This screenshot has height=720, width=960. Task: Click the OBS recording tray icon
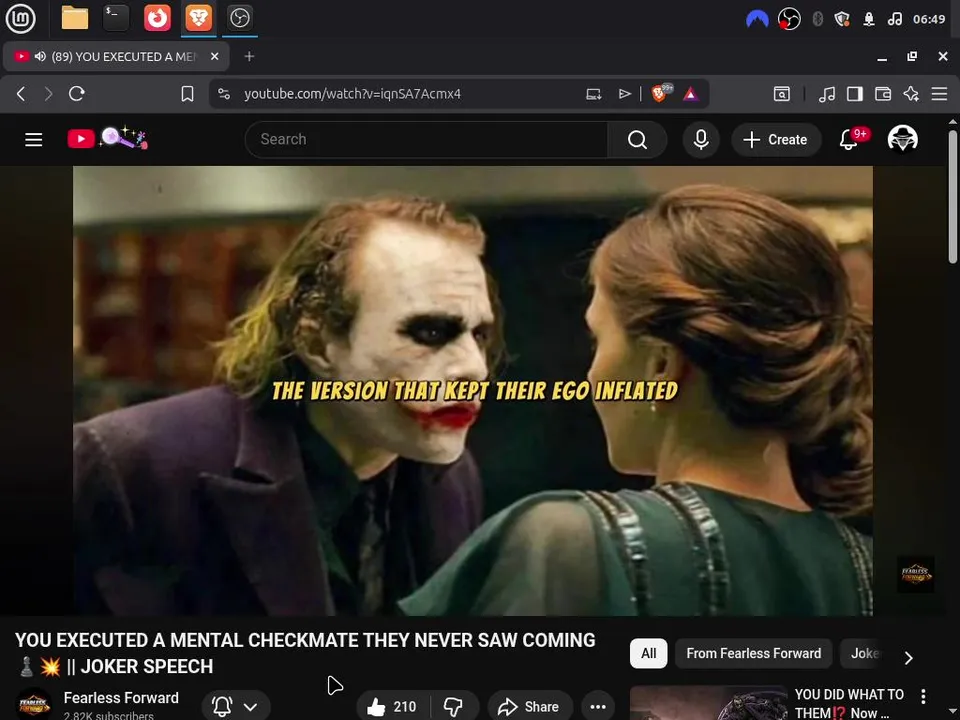click(x=789, y=20)
